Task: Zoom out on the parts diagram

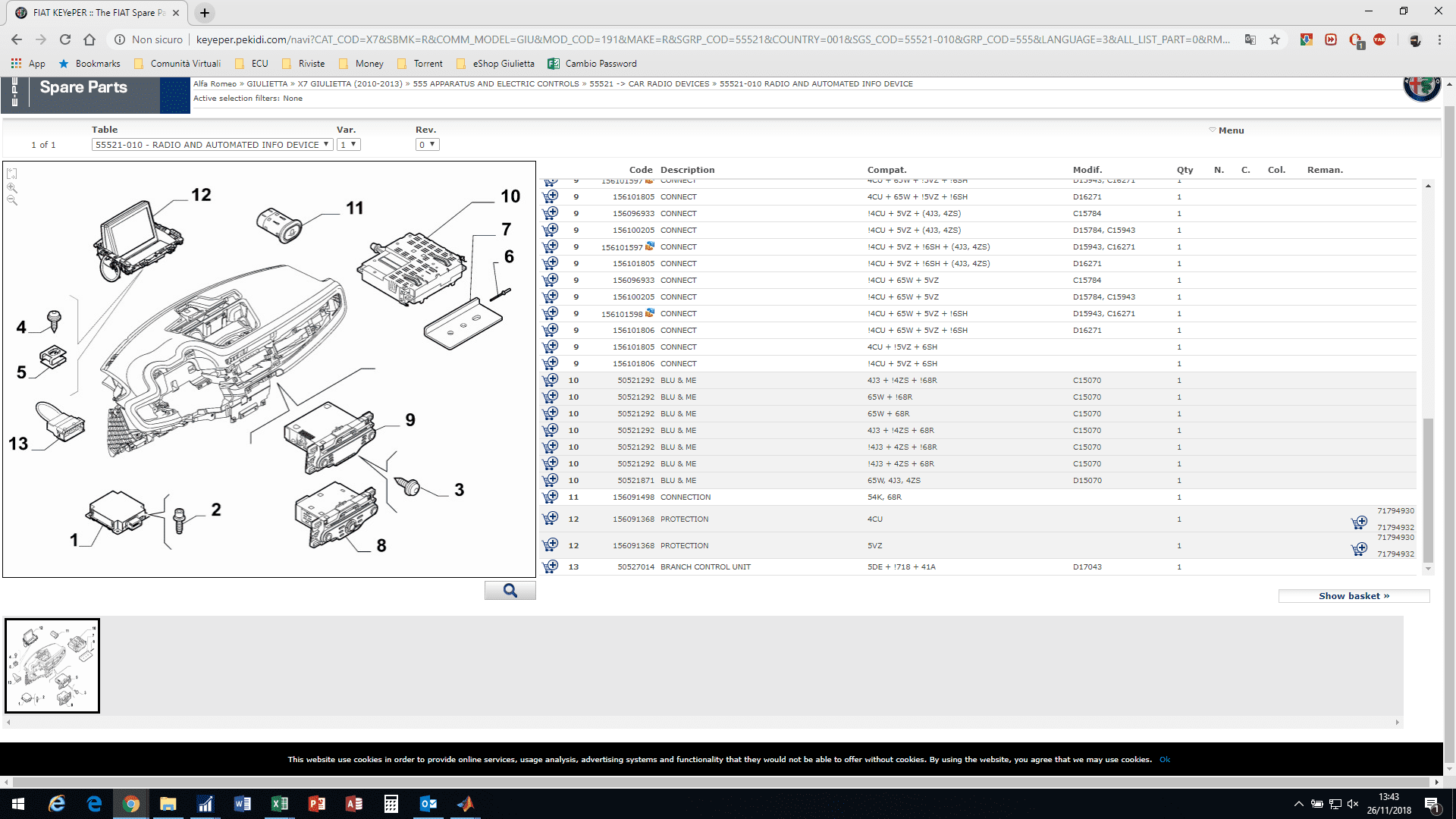Action: point(12,200)
